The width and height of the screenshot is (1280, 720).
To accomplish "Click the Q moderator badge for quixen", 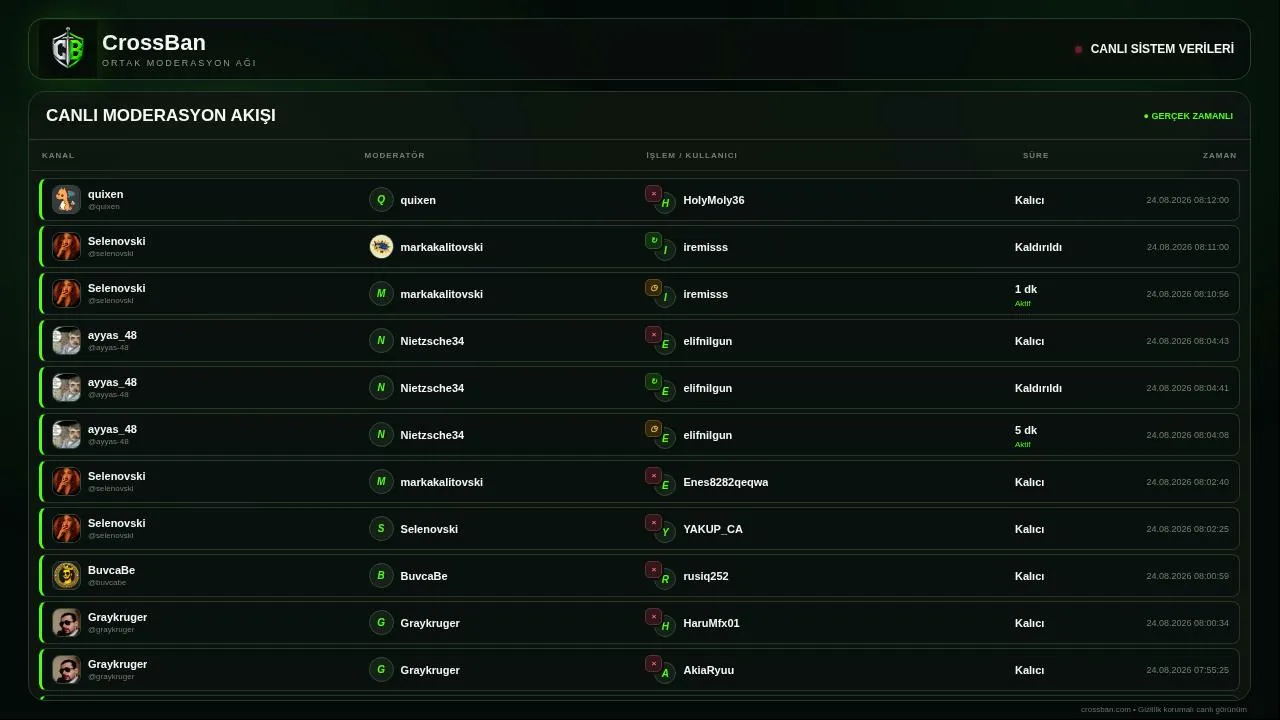I will tap(381, 200).
